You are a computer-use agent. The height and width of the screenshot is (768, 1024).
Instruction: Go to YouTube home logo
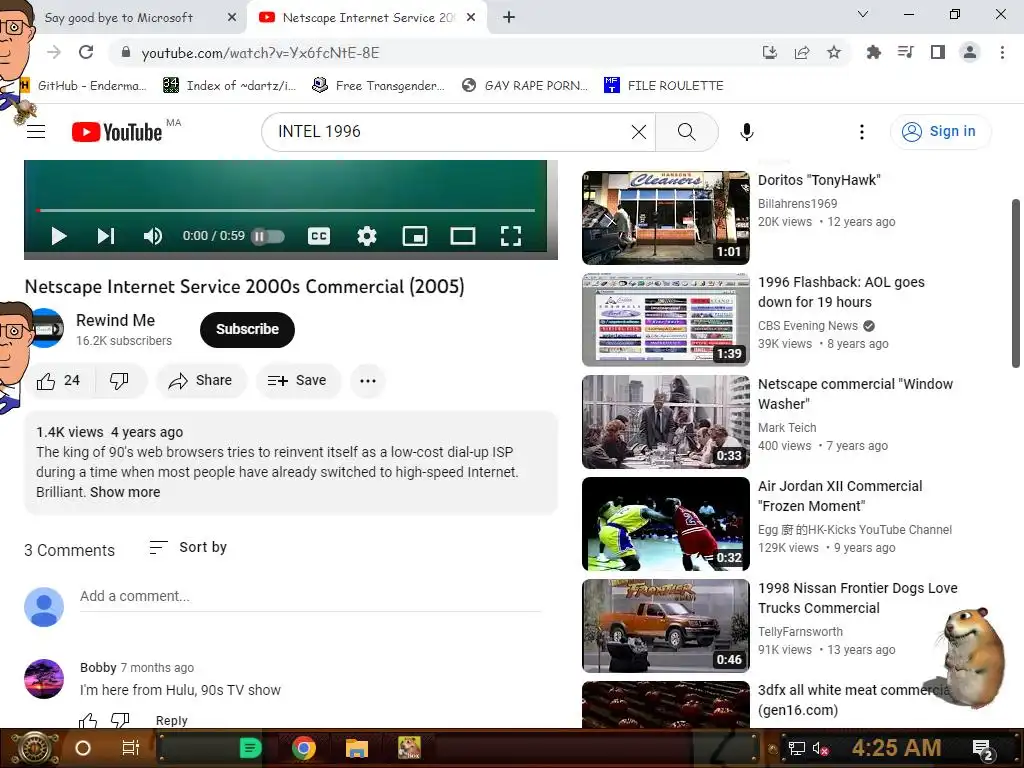[117, 132]
